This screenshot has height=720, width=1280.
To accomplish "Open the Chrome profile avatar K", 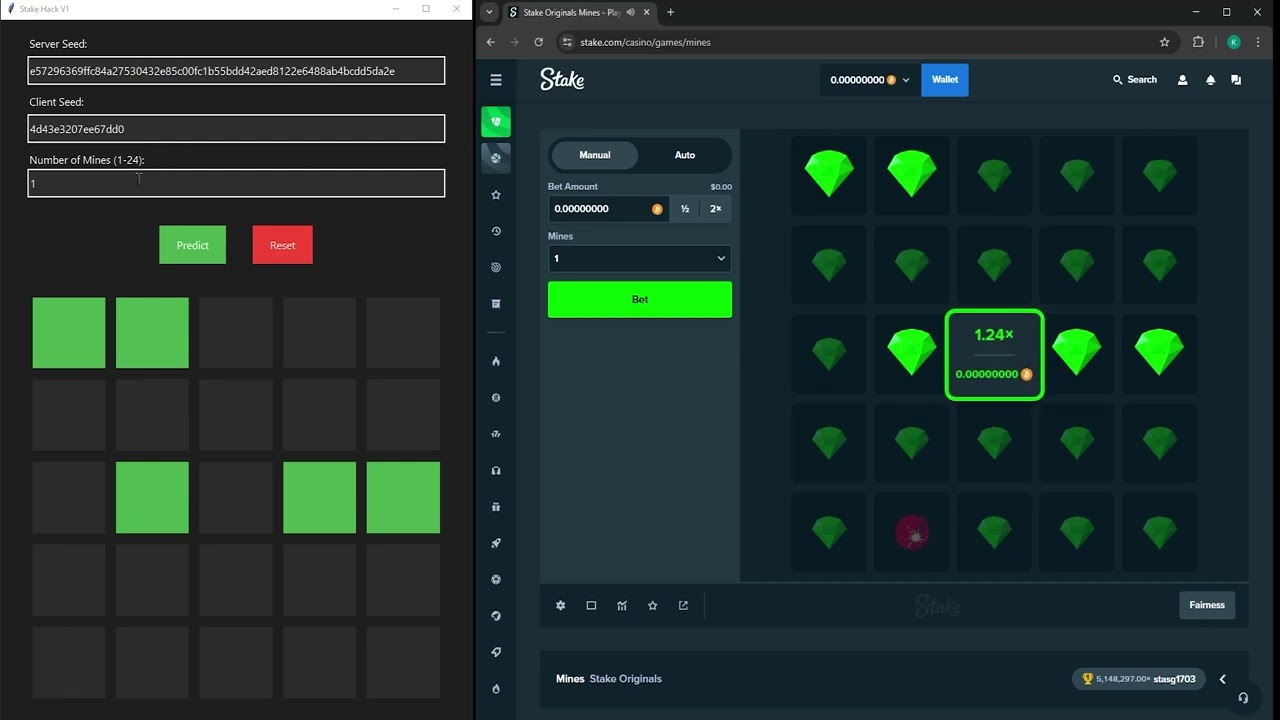I will (x=1234, y=42).
